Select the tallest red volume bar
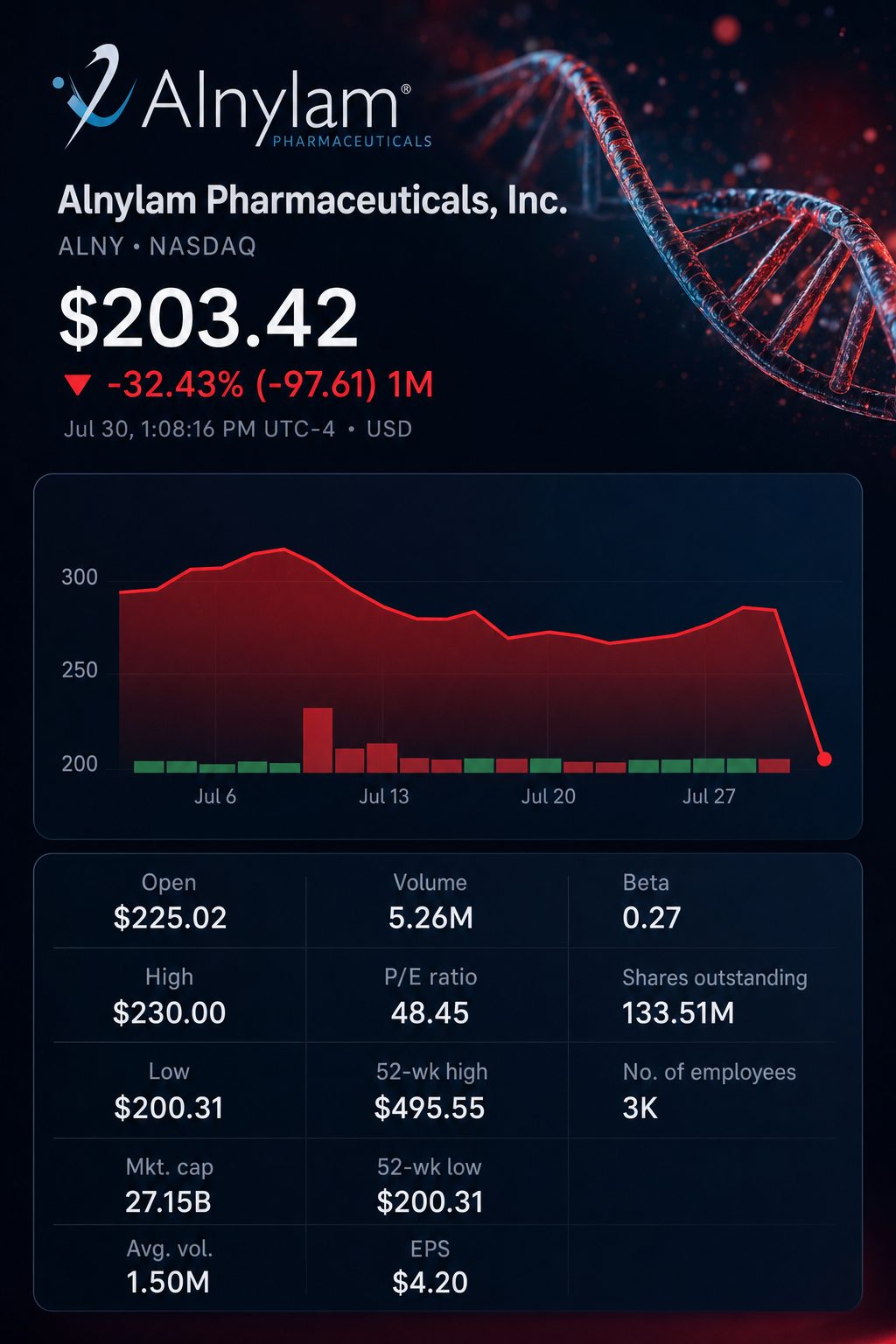Screen dimensions: 896x1344 pos(318,739)
